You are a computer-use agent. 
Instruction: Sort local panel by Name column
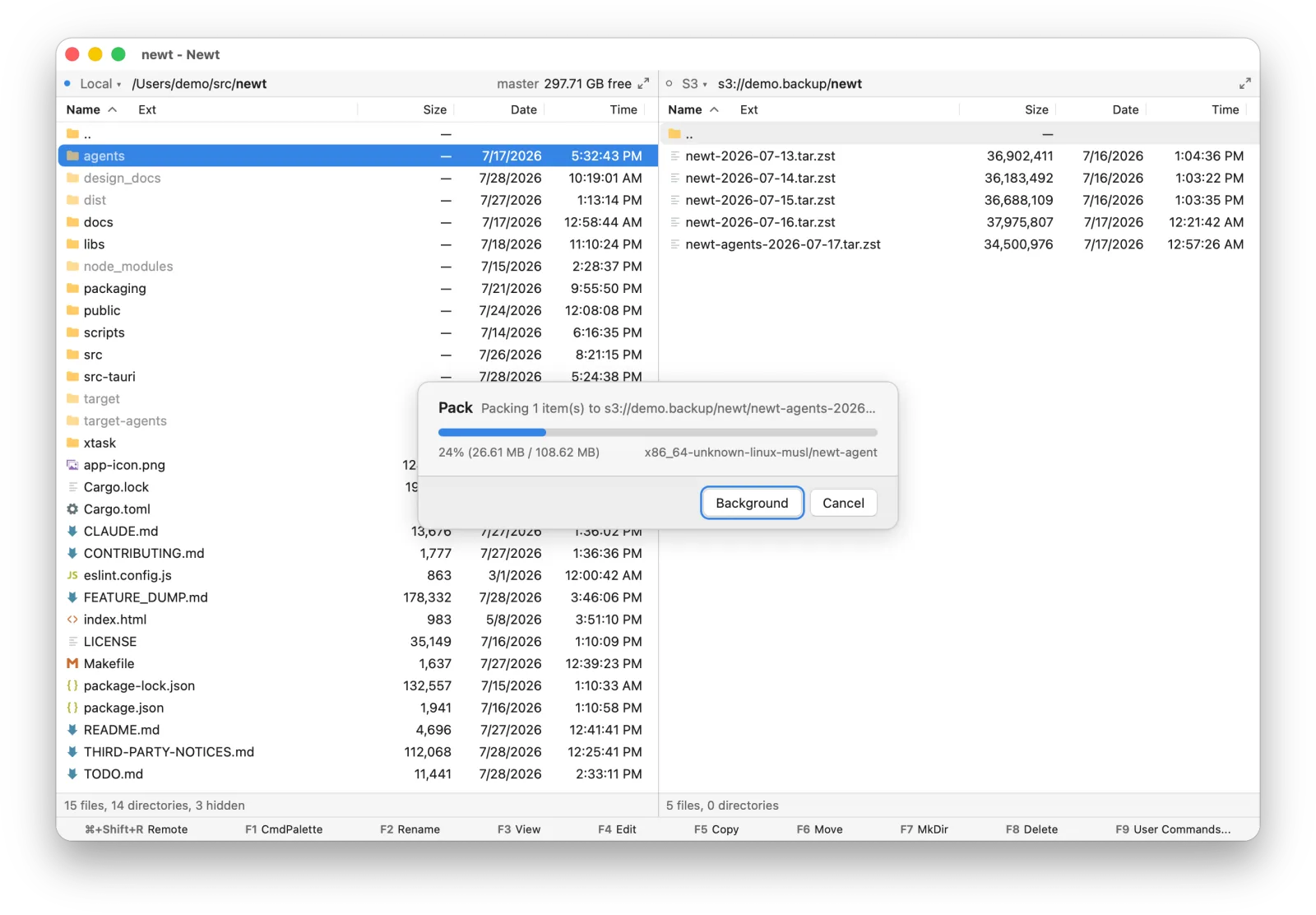pyautogui.click(x=90, y=109)
